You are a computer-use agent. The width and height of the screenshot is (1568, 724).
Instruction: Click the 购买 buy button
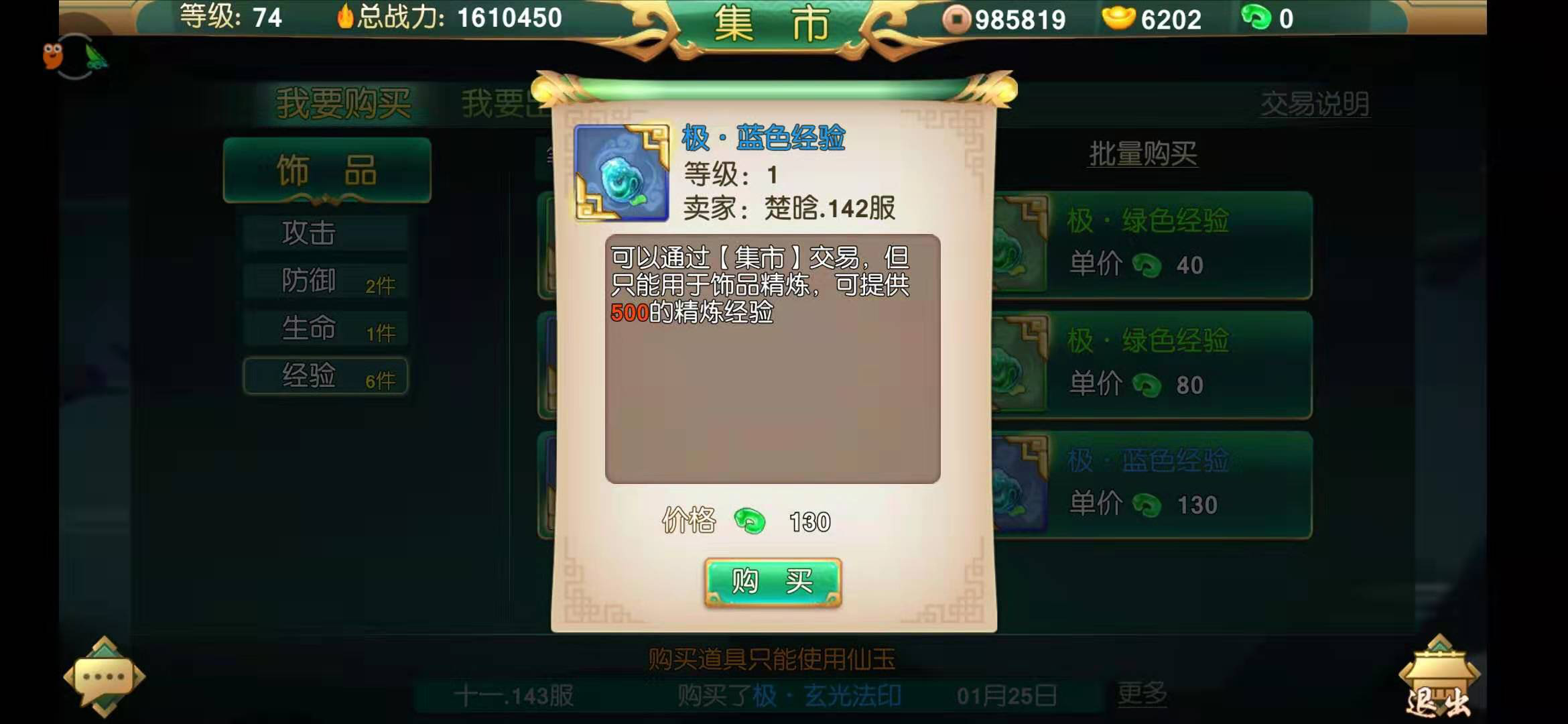click(x=773, y=582)
